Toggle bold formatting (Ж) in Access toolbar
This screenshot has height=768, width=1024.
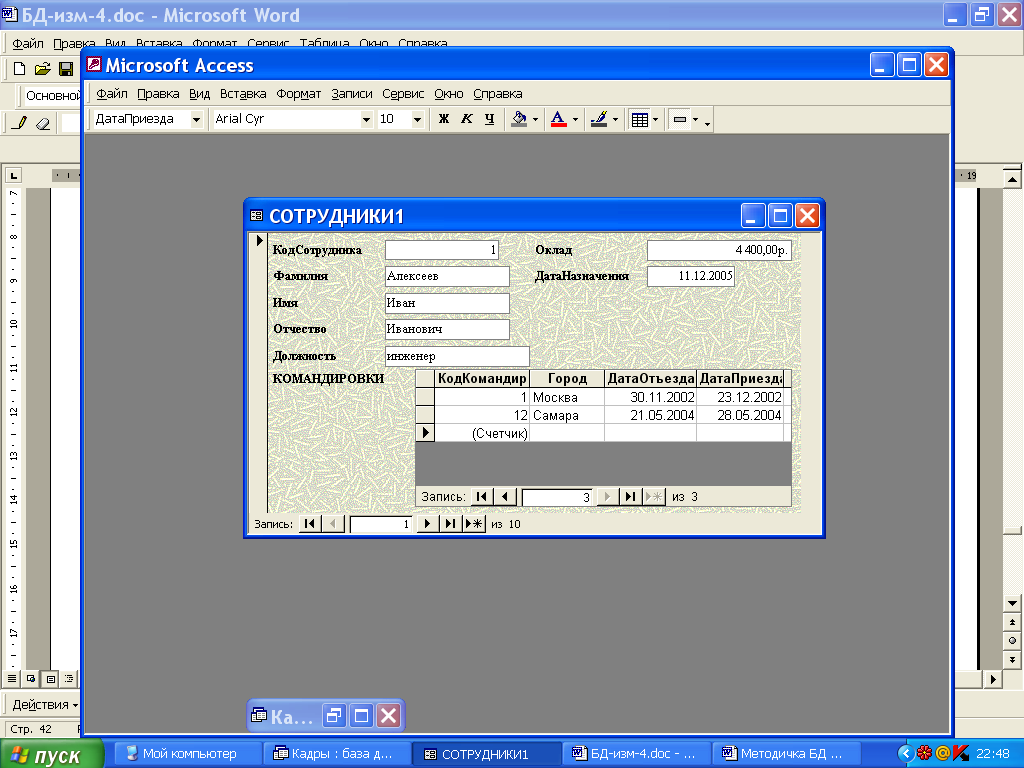pos(444,119)
